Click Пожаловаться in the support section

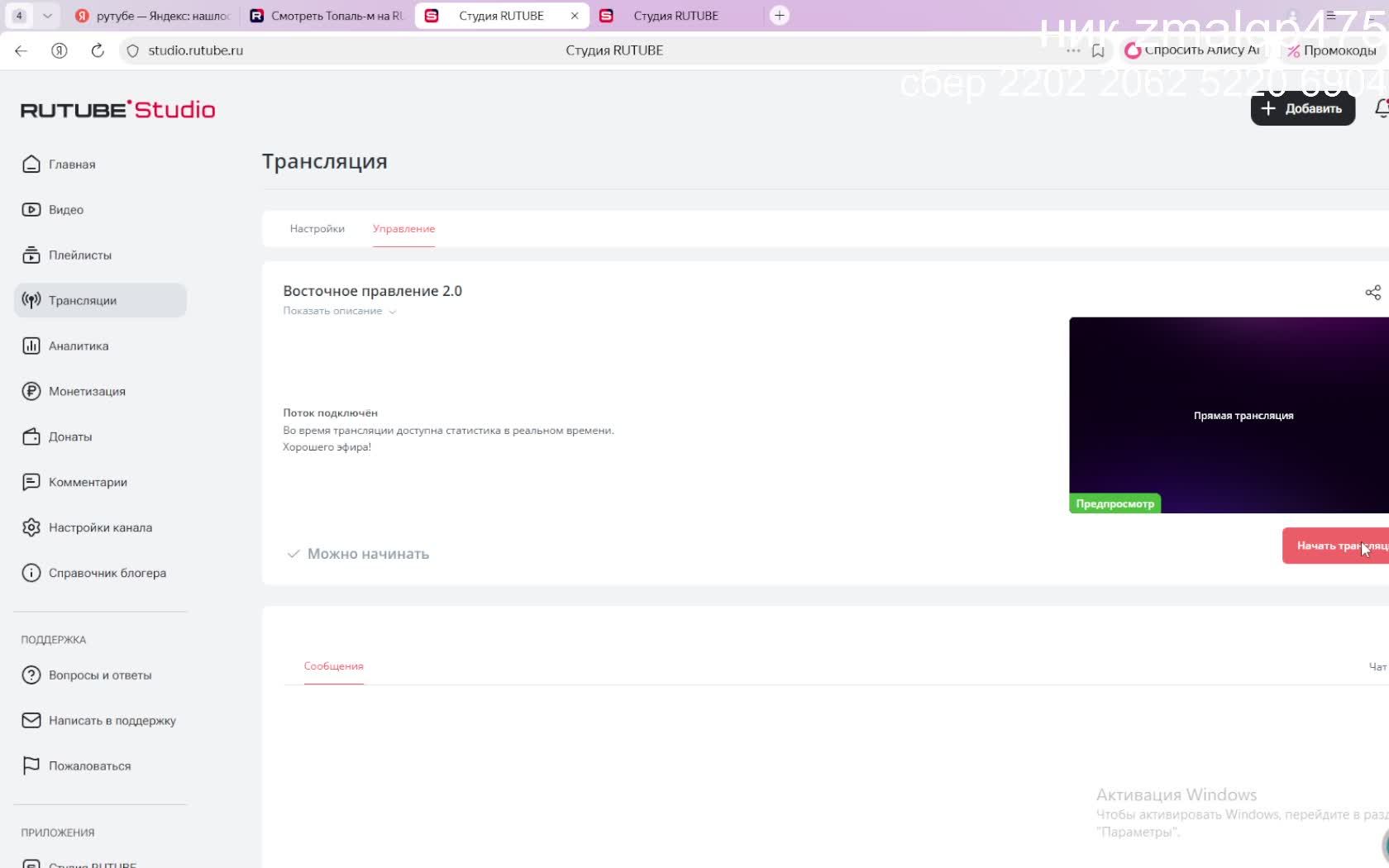click(88, 765)
